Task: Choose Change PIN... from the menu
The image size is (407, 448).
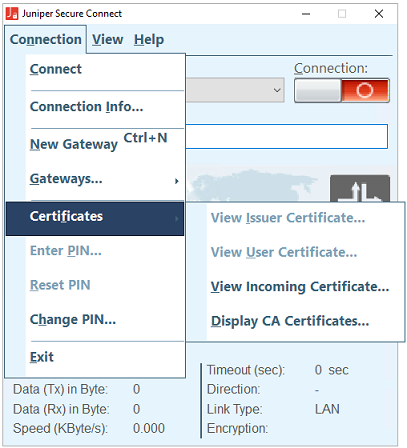Action: tap(95, 320)
